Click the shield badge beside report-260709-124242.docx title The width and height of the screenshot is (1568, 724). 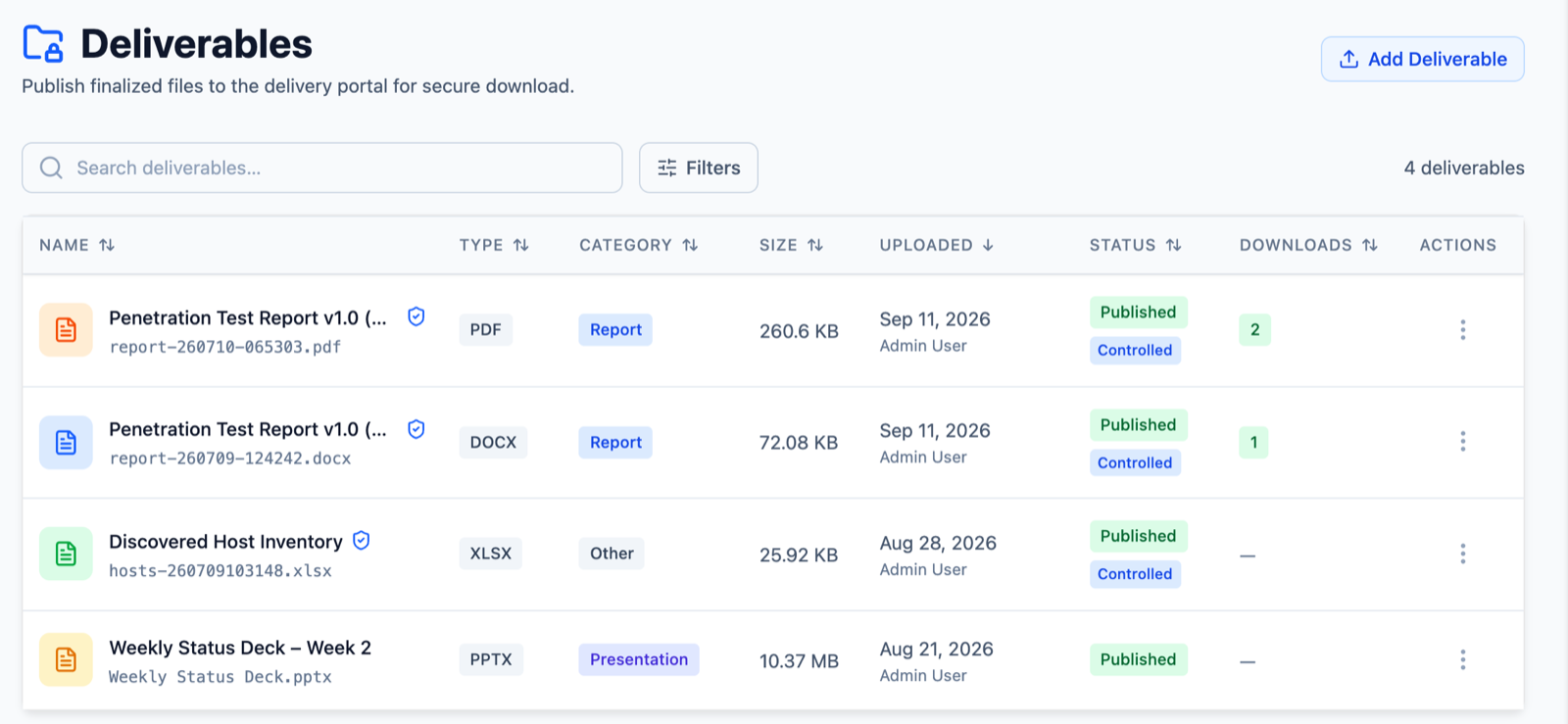coord(416,429)
